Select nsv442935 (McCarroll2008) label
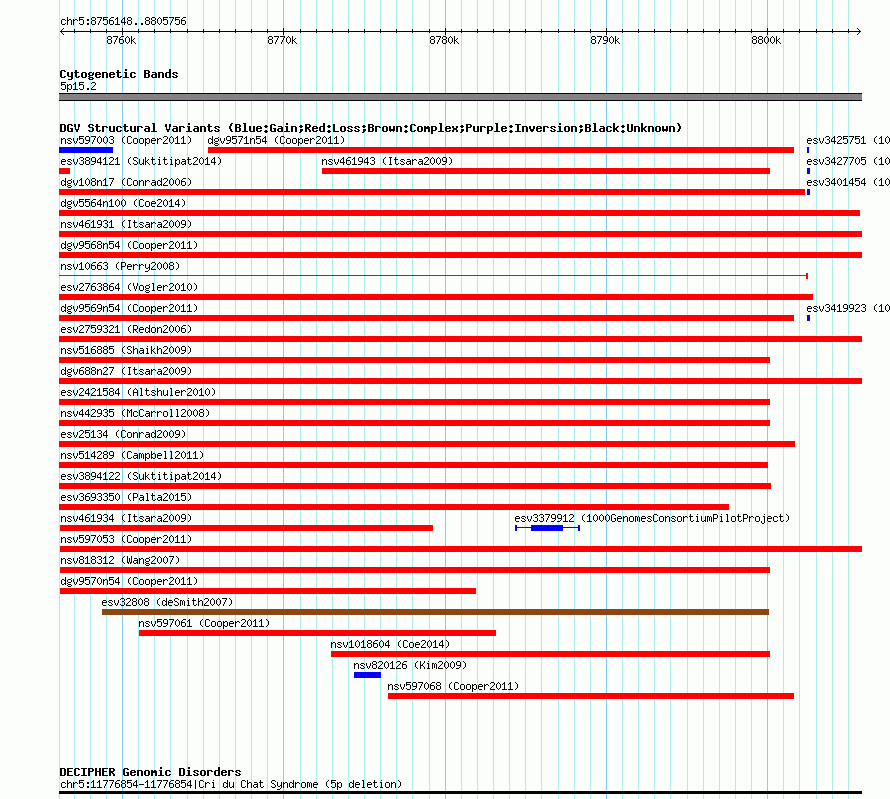The image size is (890, 799). (135, 413)
